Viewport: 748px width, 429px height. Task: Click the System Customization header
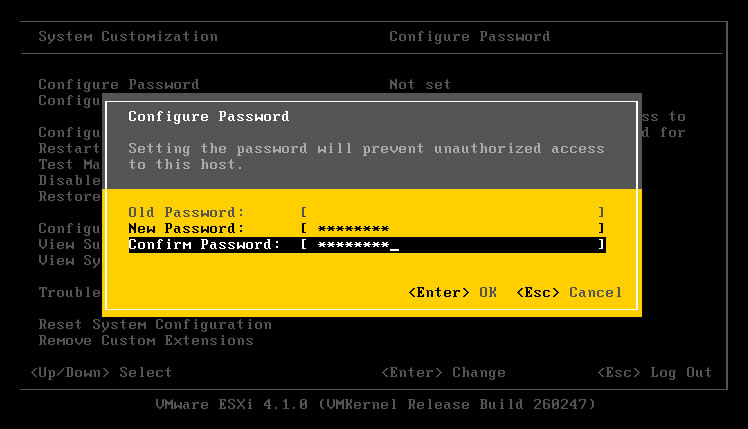(128, 36)
